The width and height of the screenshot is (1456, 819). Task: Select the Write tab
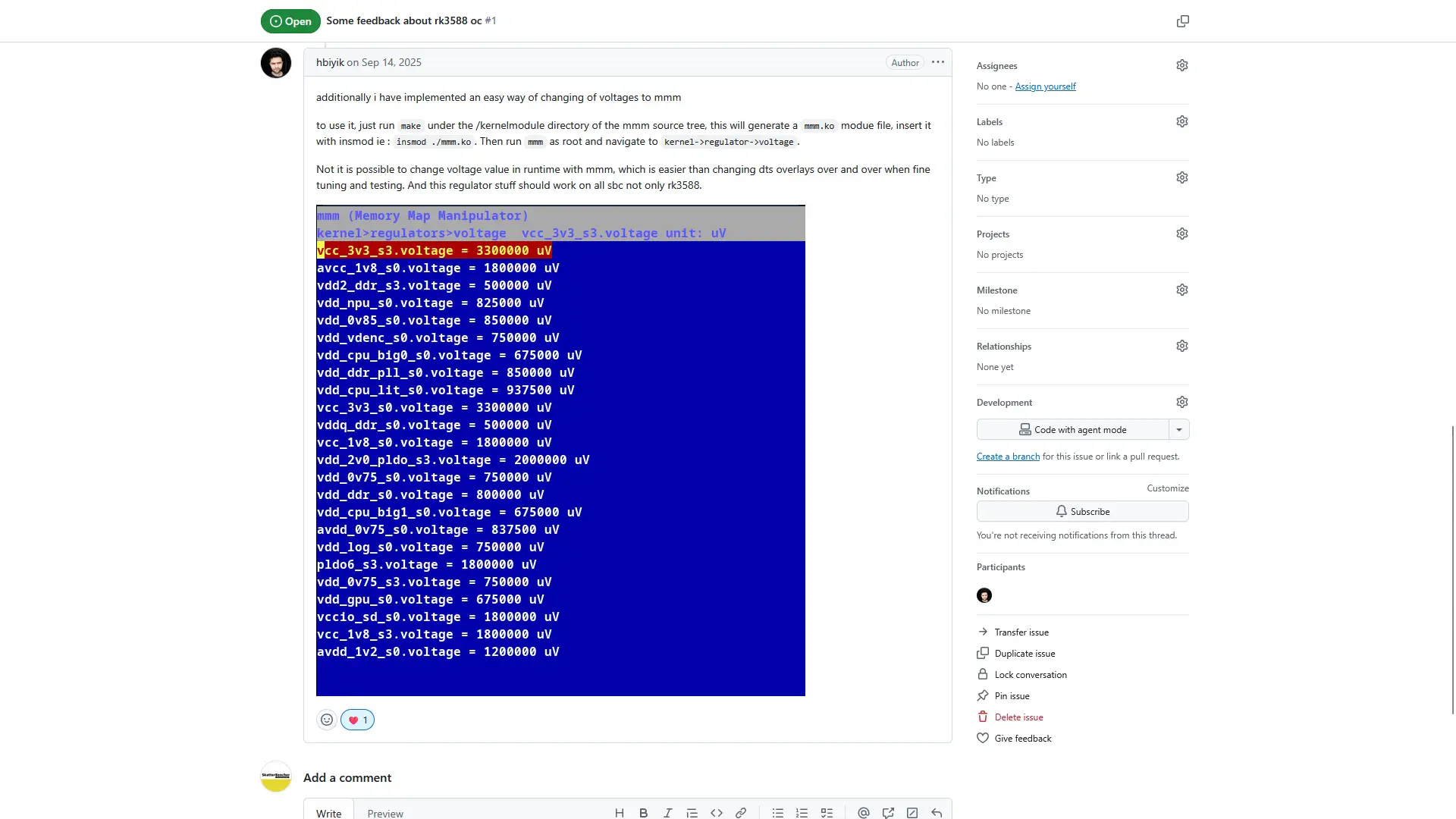pyautogui.click(x=328, y=813)
